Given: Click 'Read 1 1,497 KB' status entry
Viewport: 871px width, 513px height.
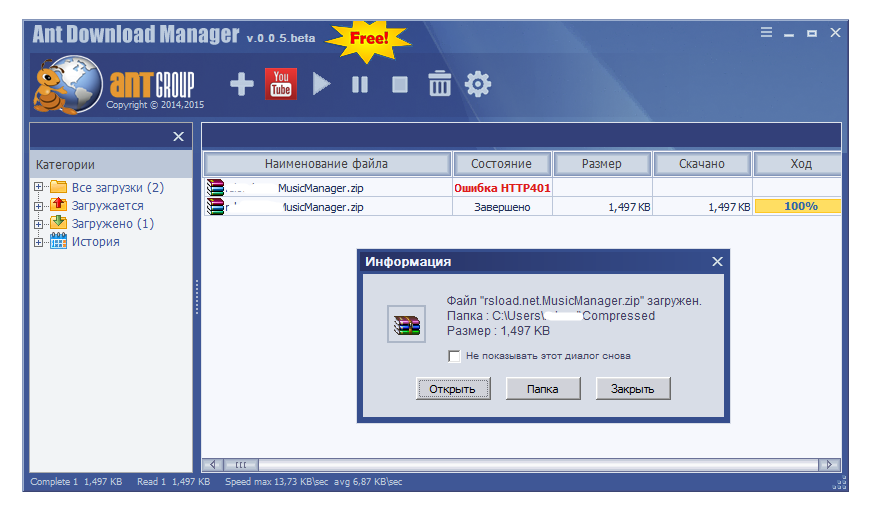Looking at the screenshot, I should [x=173, y=482].
